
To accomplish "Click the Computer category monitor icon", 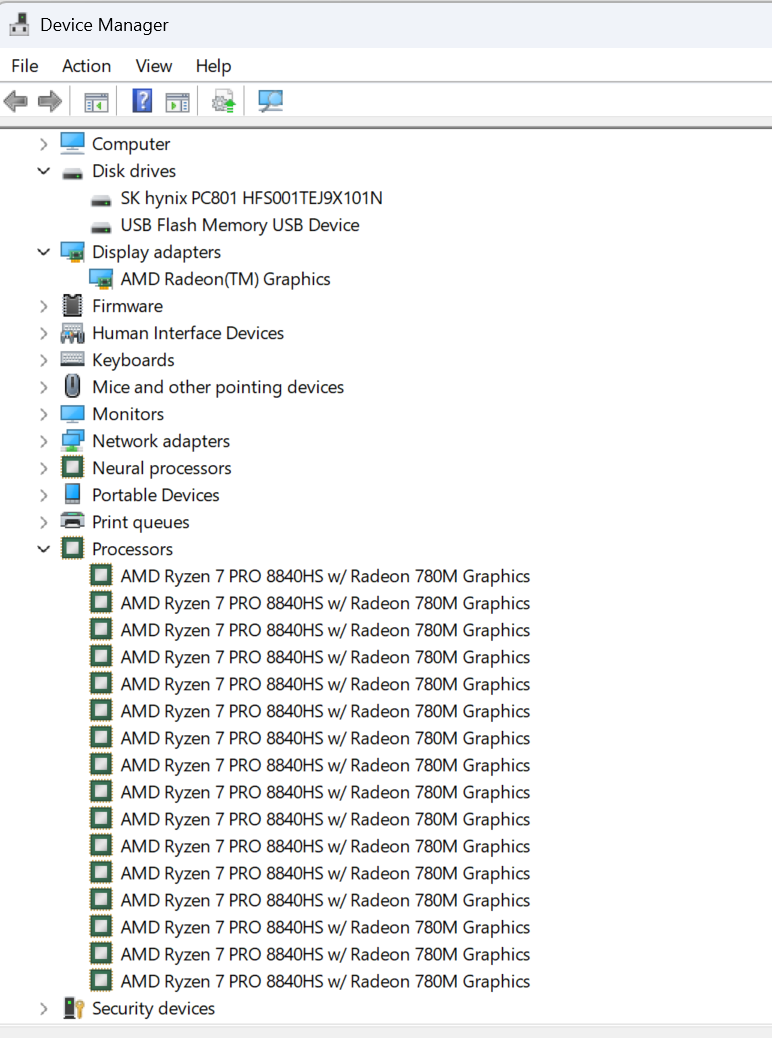I will [72, 143].
